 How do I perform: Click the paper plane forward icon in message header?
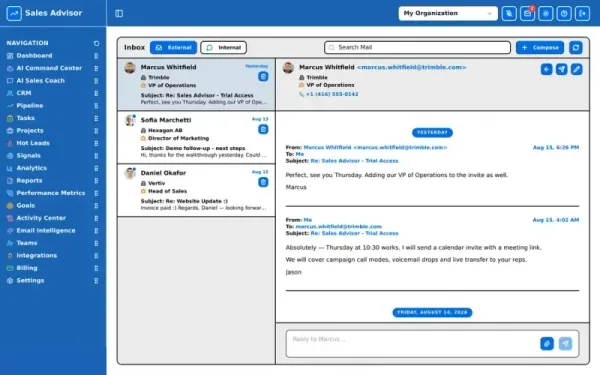(561, 69)
